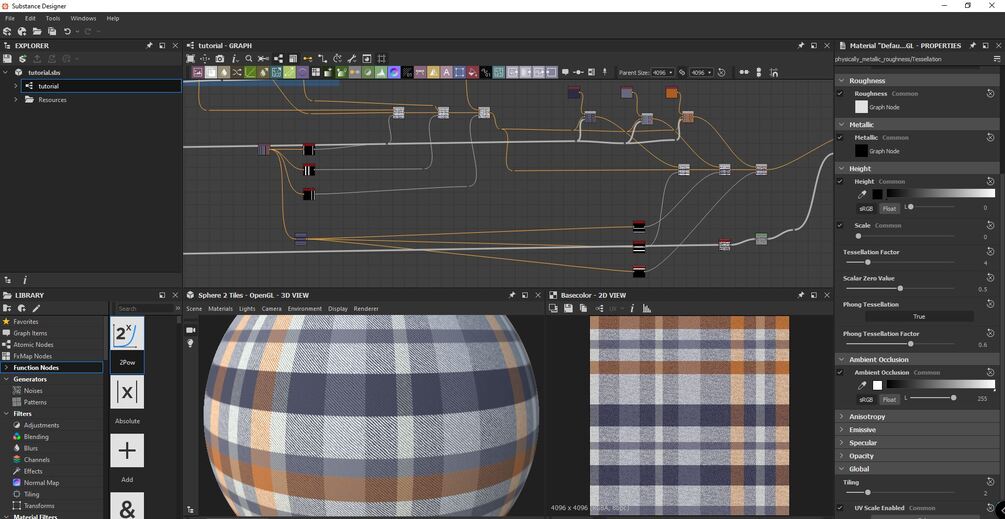Open the Parent Size height dropdown
The image size is (1005, 519).
point(701,72)
